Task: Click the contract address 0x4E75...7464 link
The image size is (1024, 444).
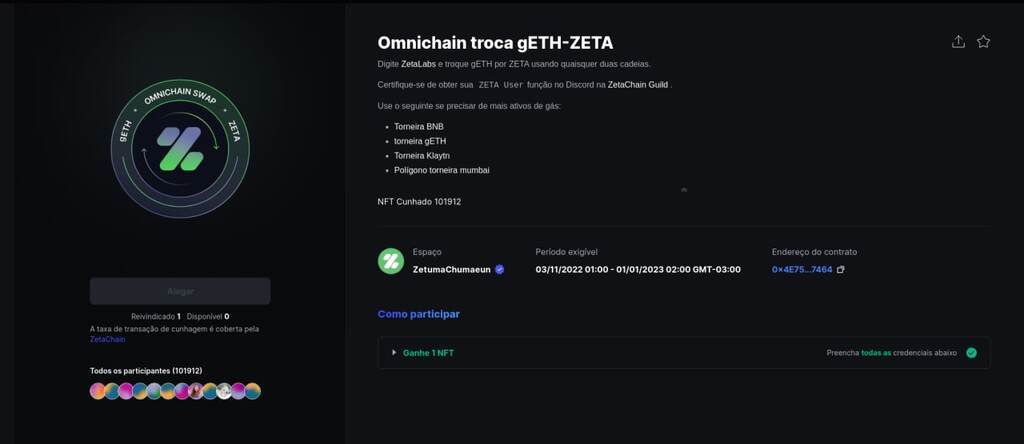Action: click(x=802, y=270)
